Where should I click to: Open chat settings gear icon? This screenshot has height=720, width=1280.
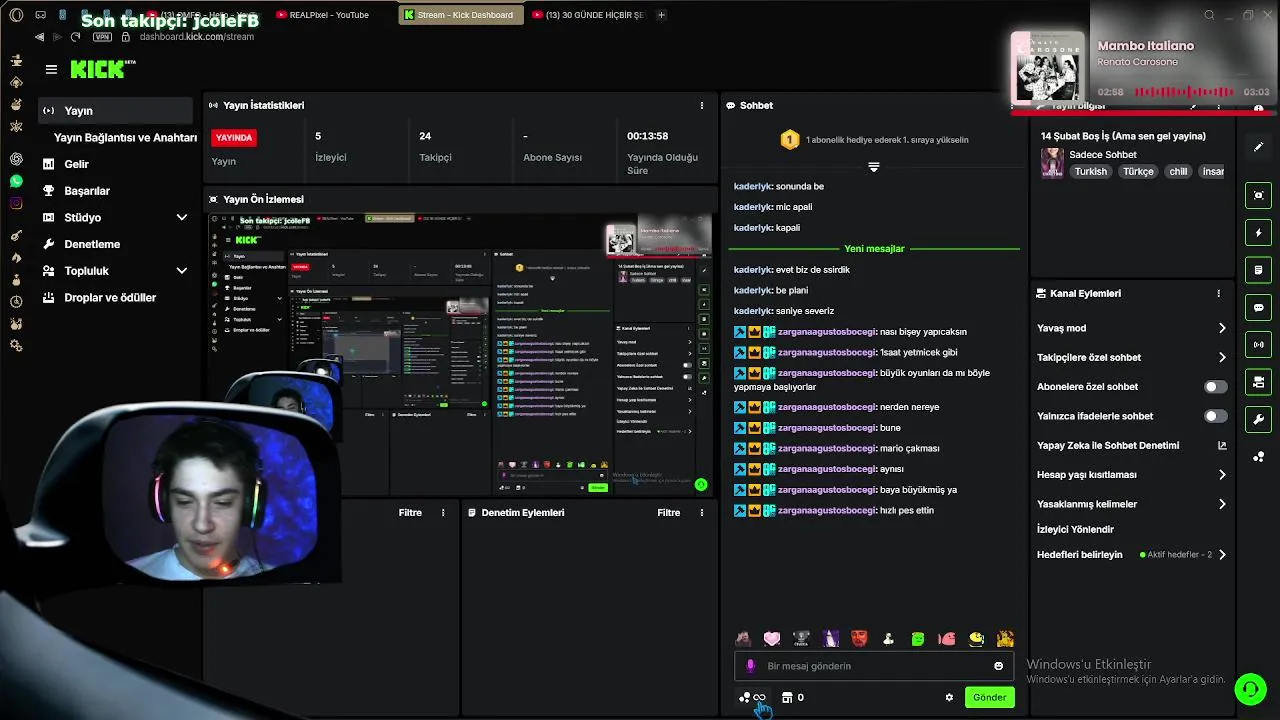click(949, 698)
